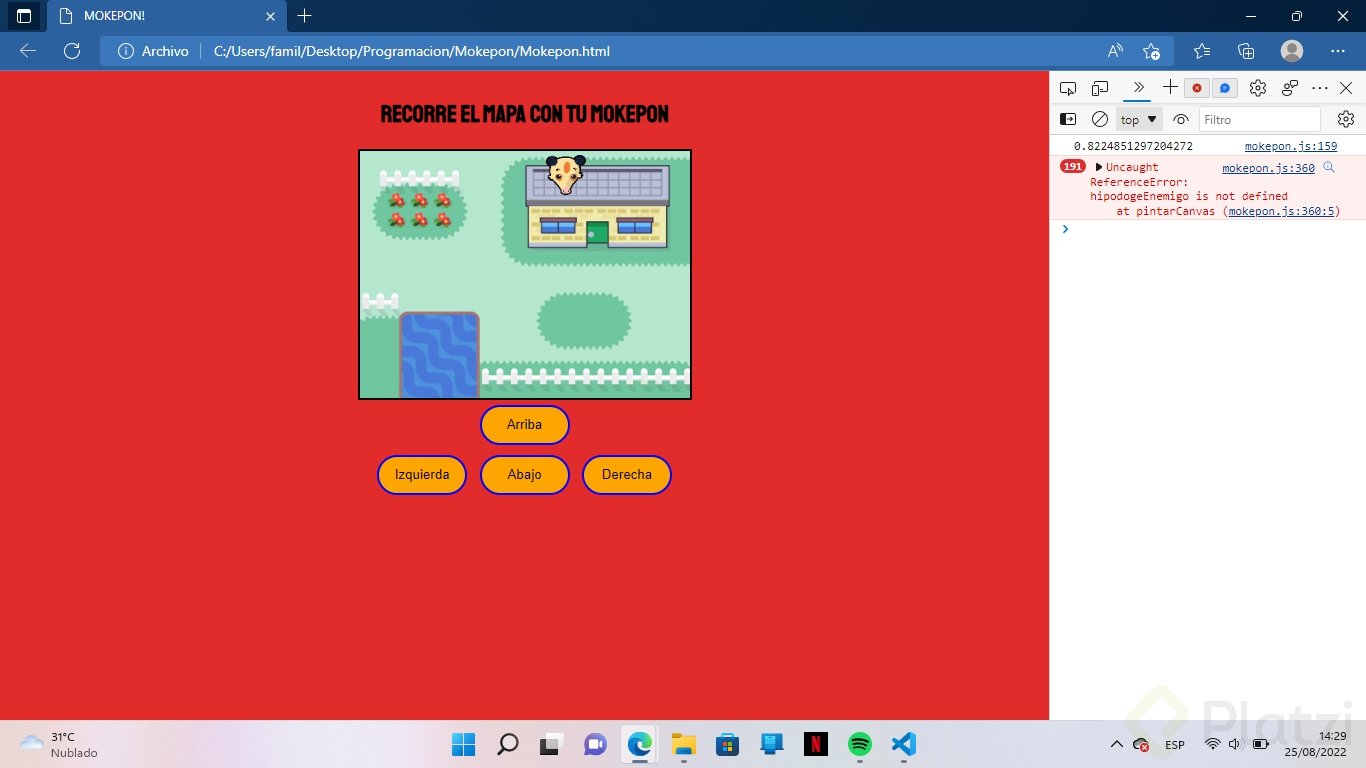This screenshot has width=1366, height=768.
Task: Create a live expression with eye icon
Action: coord(1181,119)
